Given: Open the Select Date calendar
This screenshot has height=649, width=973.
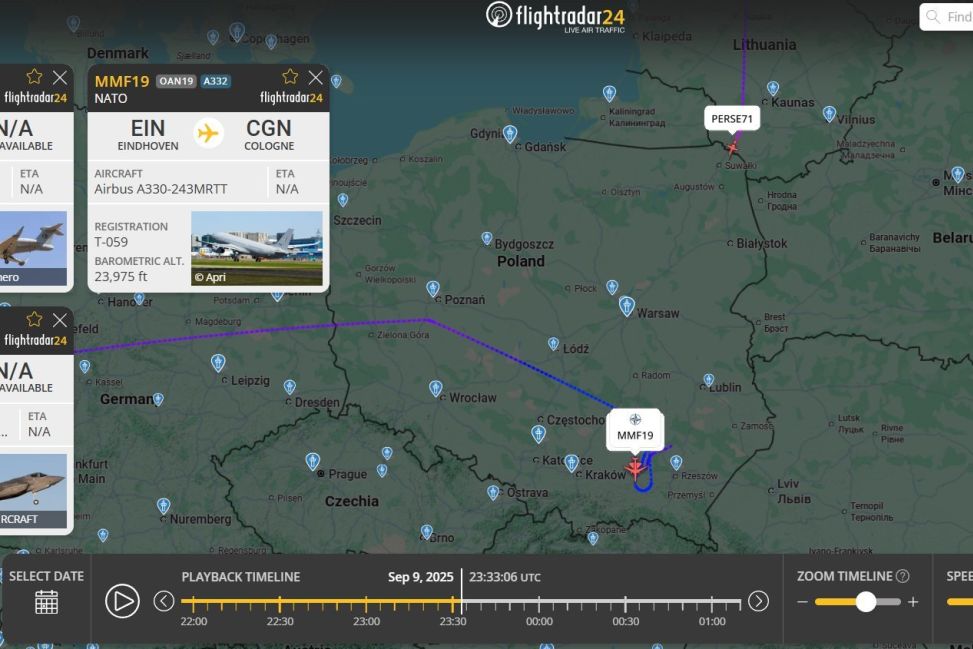Looking at the screenshot, I should [47, 602].
